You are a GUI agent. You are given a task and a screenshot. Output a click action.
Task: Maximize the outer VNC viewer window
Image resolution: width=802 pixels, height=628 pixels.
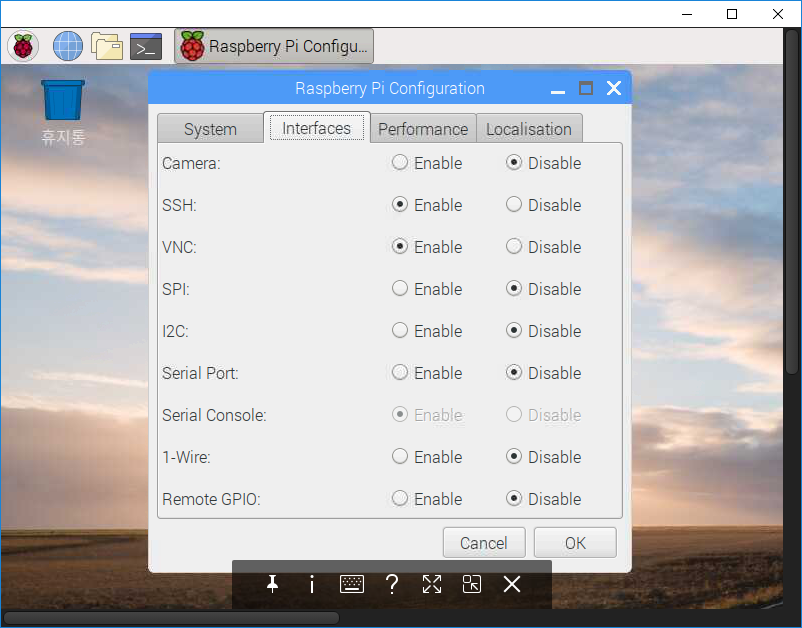coord(732,14)
